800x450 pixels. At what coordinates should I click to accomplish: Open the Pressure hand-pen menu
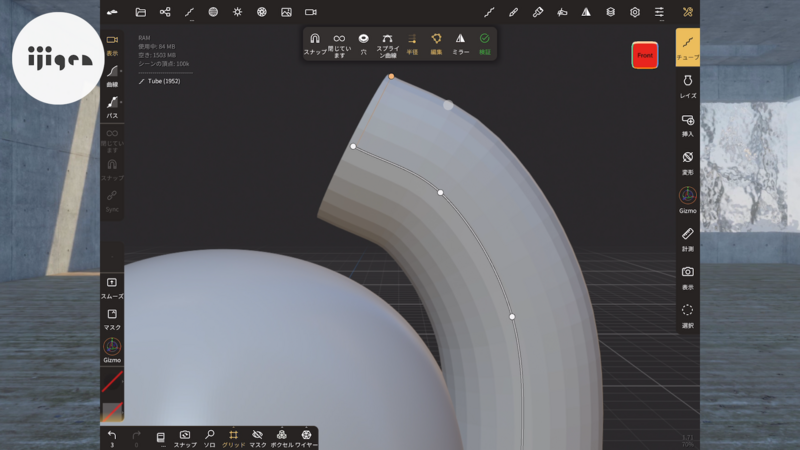pos(562,12)
